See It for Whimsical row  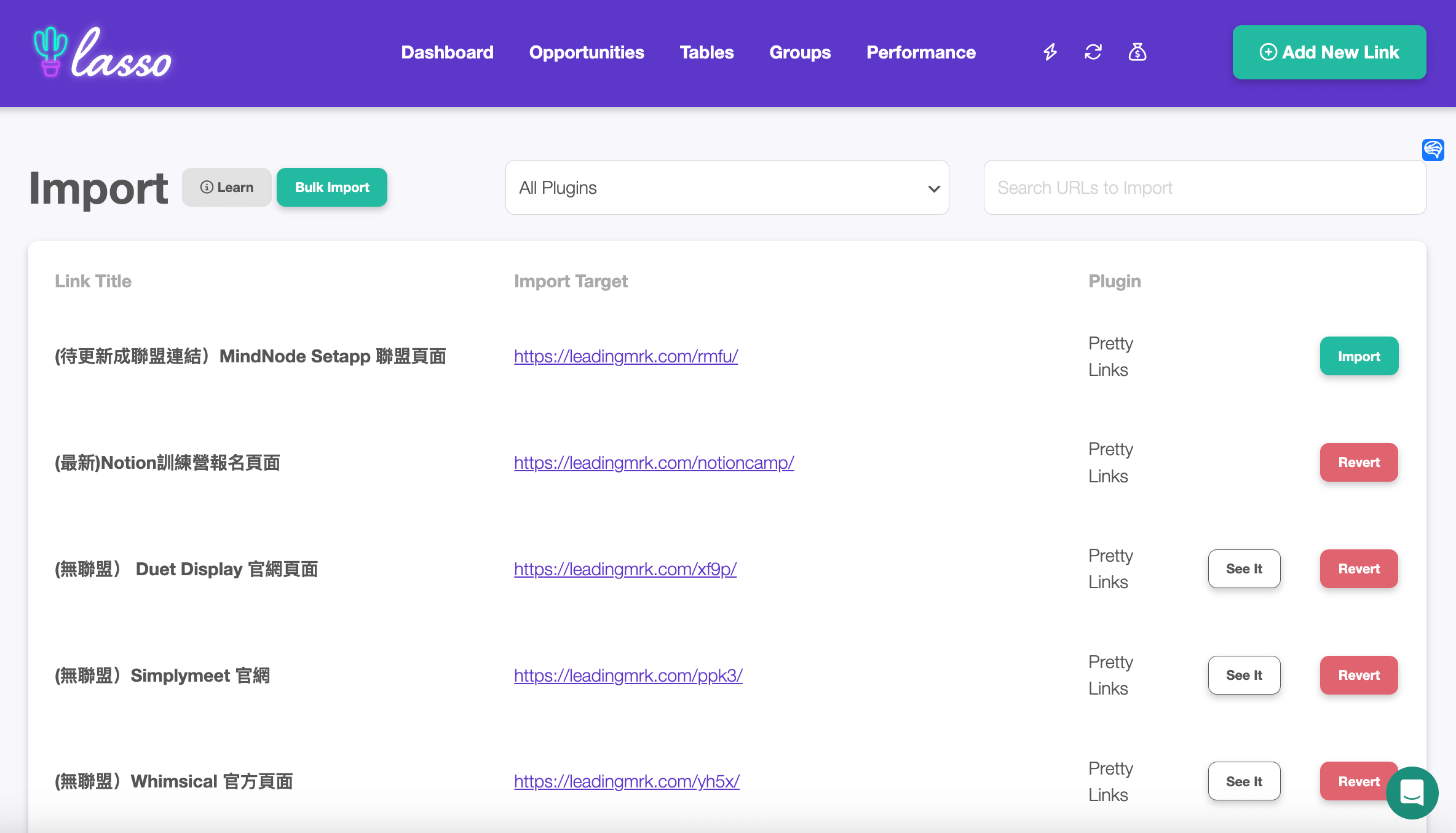tap(1244, 781)
